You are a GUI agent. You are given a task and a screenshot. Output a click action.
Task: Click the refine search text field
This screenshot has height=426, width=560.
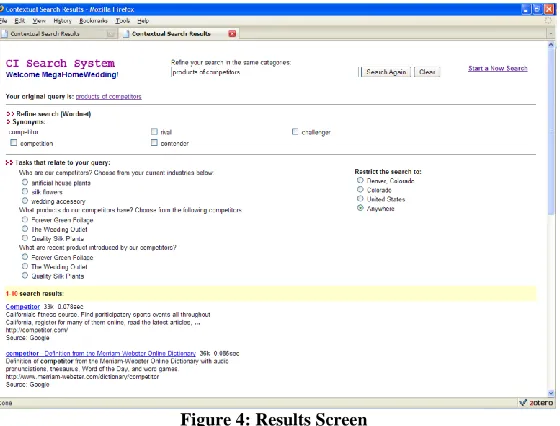(264, 72)
